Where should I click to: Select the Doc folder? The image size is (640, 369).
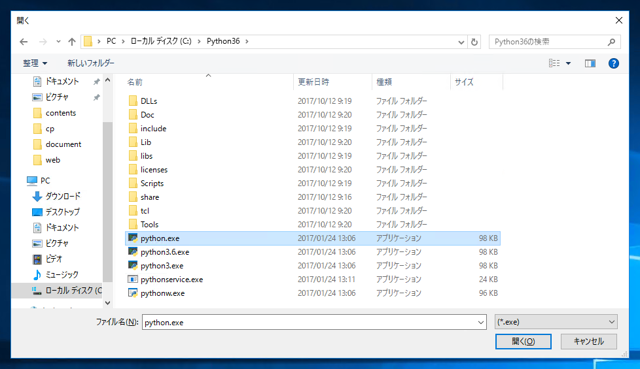coord(147,115)
